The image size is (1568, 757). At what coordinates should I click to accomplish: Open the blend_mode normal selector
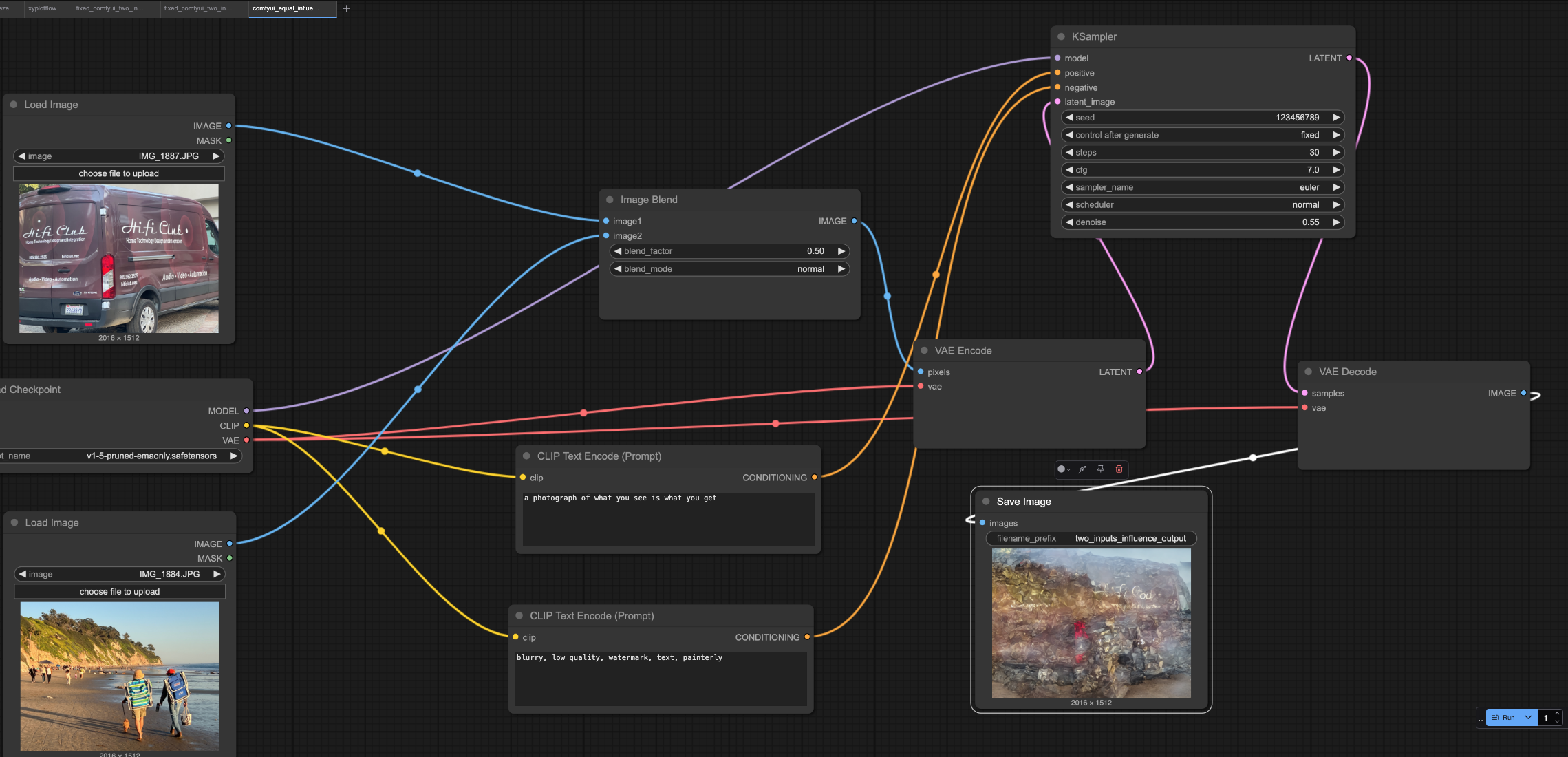[x=729, y=269]
